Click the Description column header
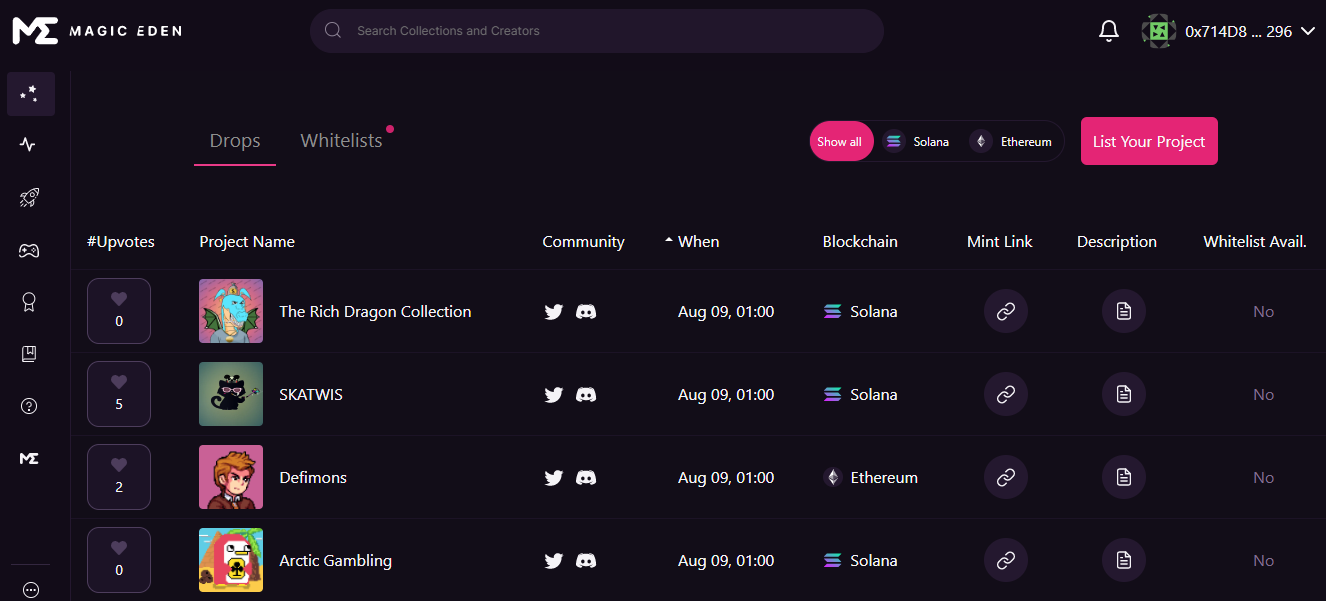The image size is (1326, 601). [1117, 241]
